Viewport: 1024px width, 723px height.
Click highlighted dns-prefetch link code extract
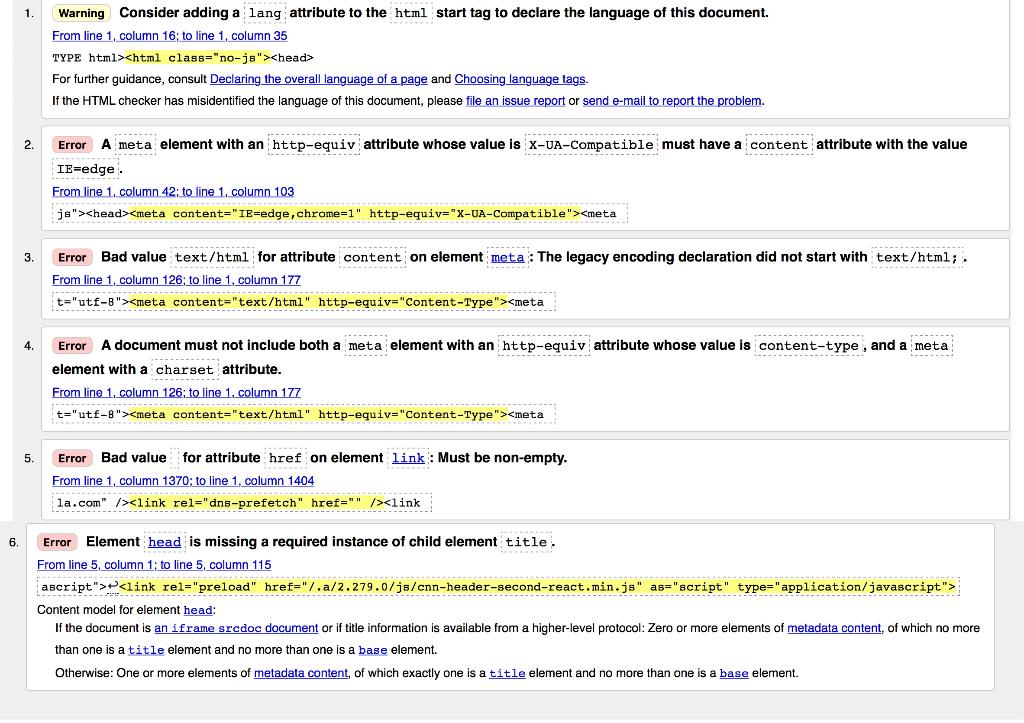click(257, 503)
